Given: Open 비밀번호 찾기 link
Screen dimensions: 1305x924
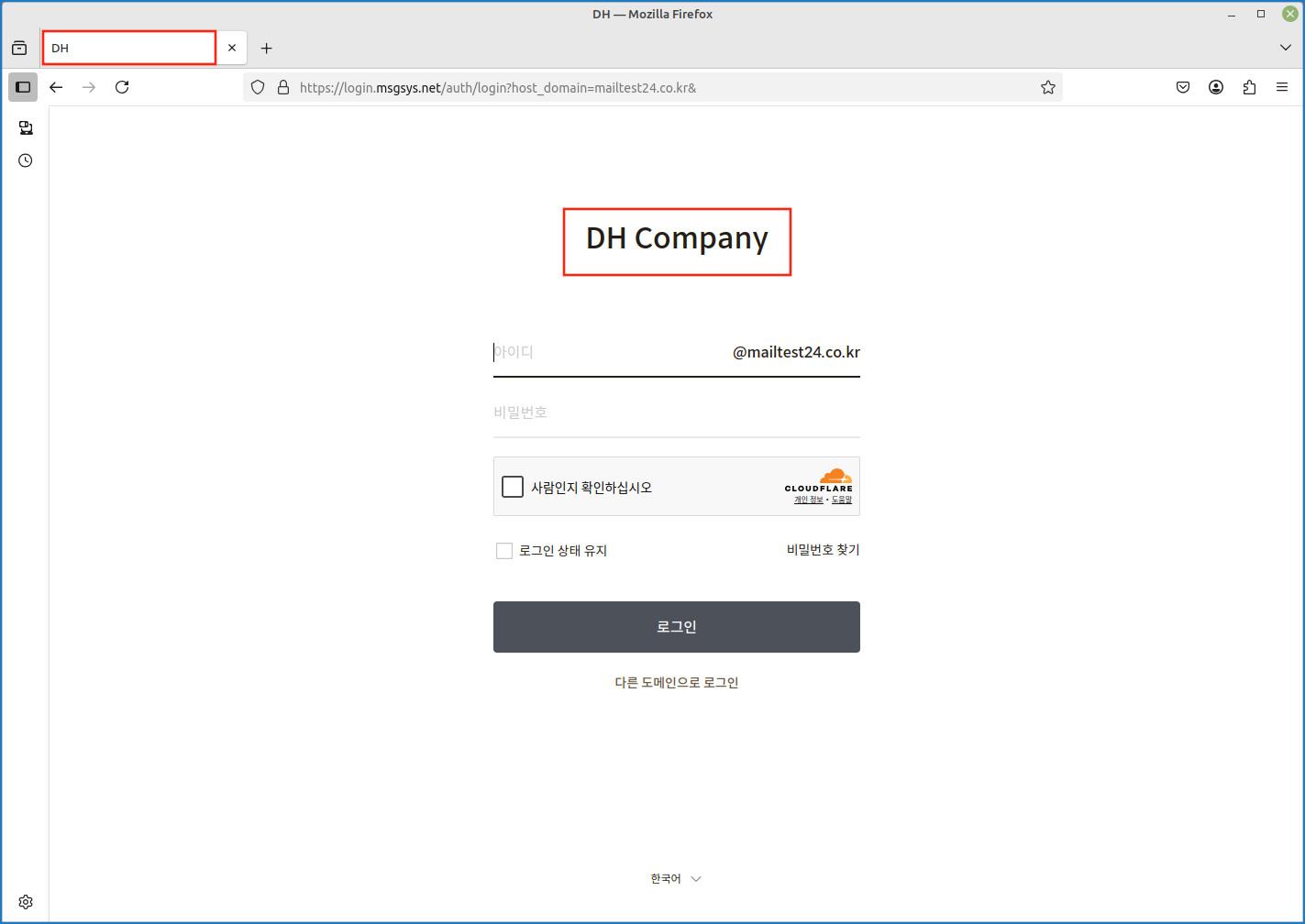Looking at the screenshot, I should click(x=823, y=550).
